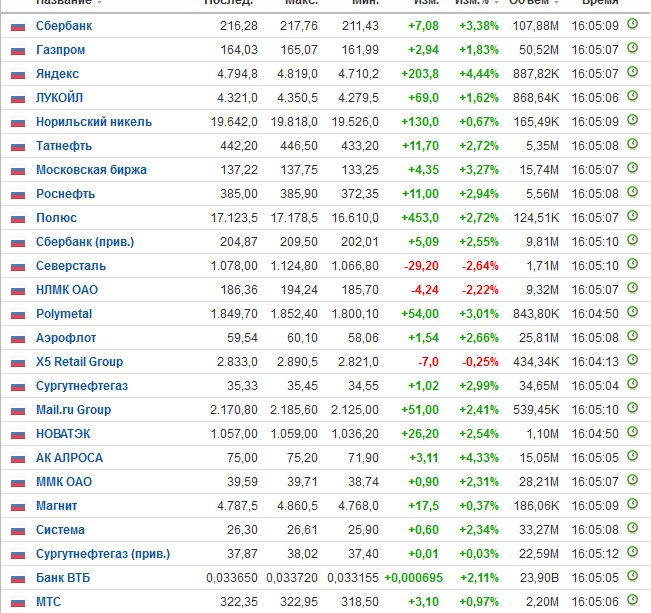Open the Полюс stock link
Screen dimensions: 651x613
[56, 218]
